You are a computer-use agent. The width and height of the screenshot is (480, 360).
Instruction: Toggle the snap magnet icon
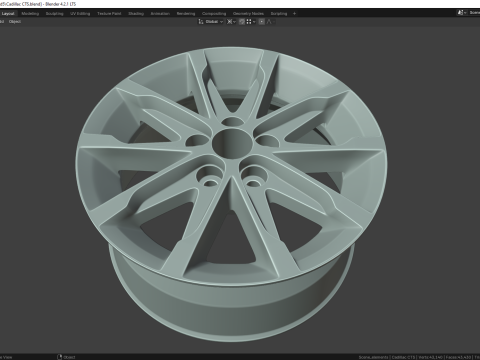point(242,22)
